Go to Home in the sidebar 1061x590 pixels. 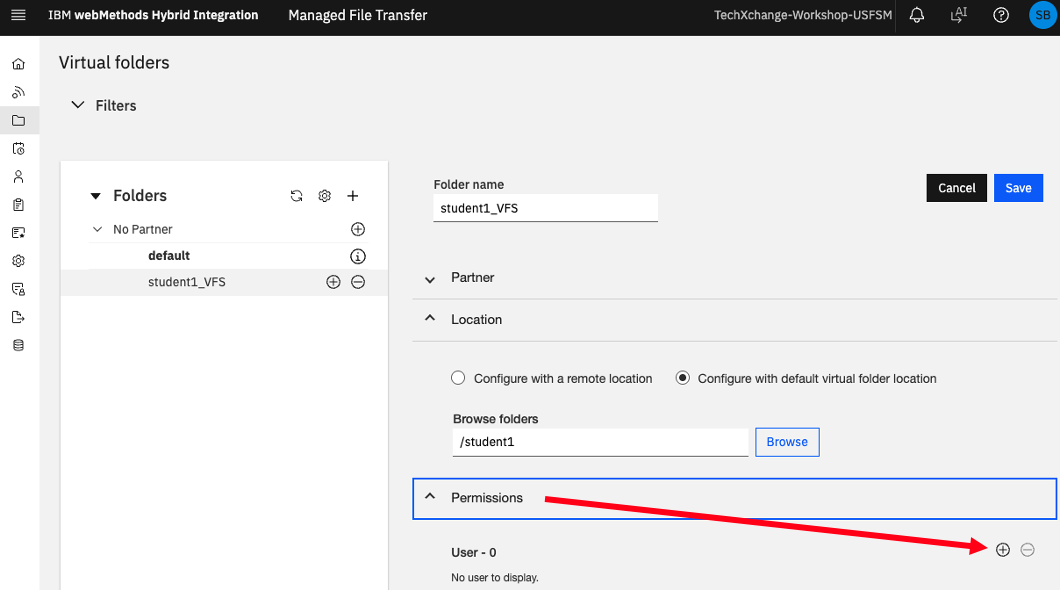(x=18, y=64)
